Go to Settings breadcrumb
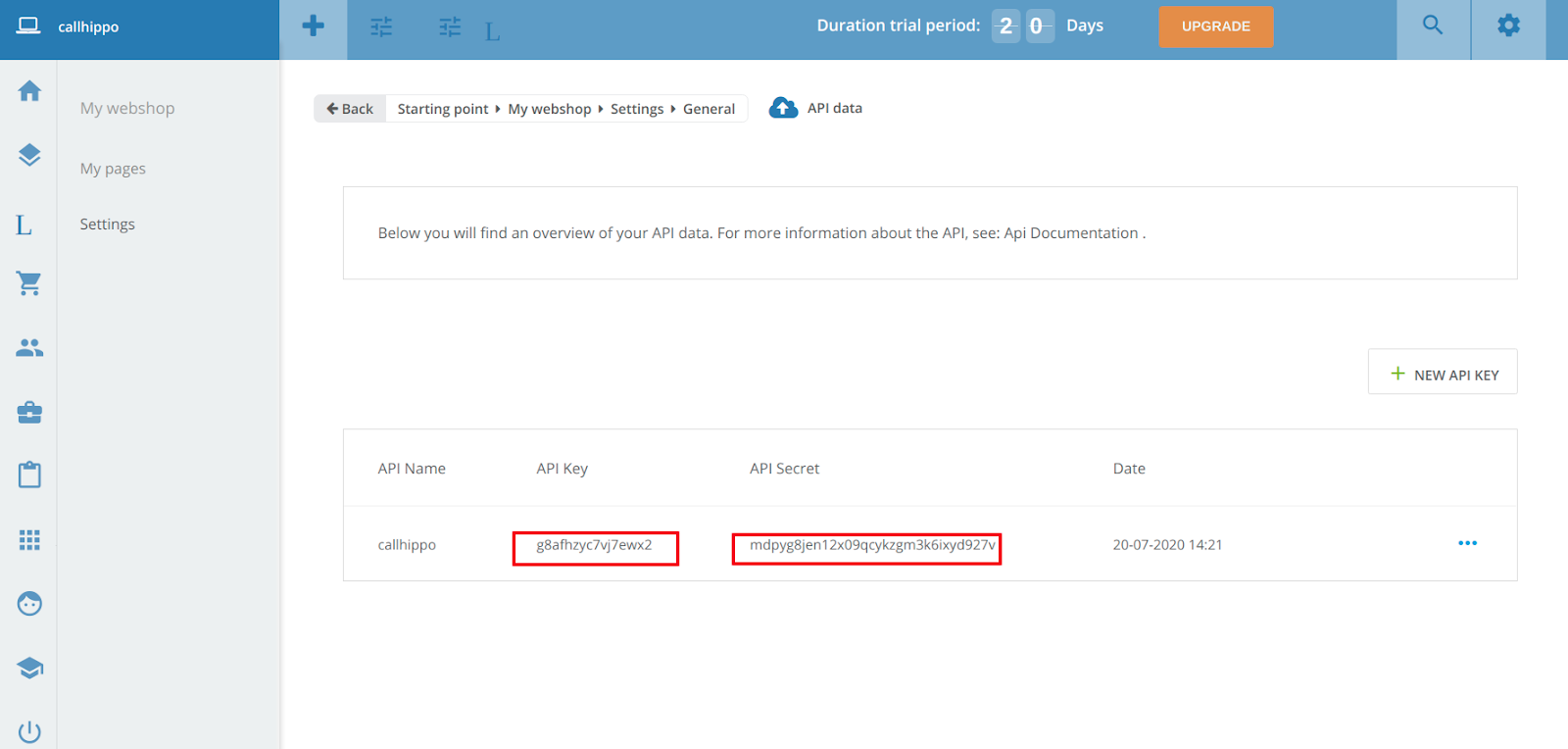This screenshot has height=749, width=1568. pyautogui.click(x=637, y=109)
